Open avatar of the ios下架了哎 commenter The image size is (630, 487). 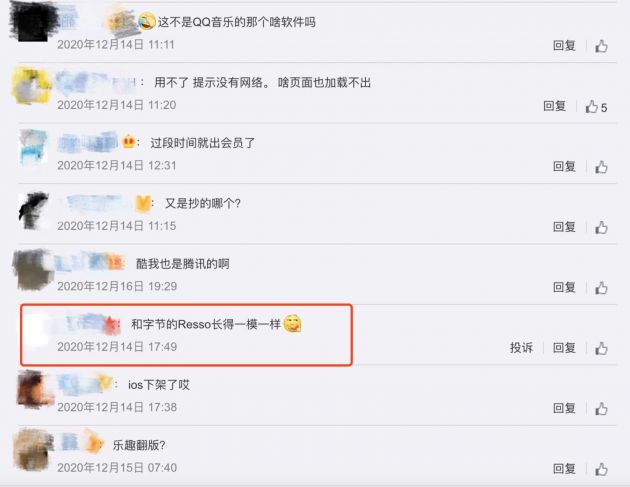click(x=35, y=390)
